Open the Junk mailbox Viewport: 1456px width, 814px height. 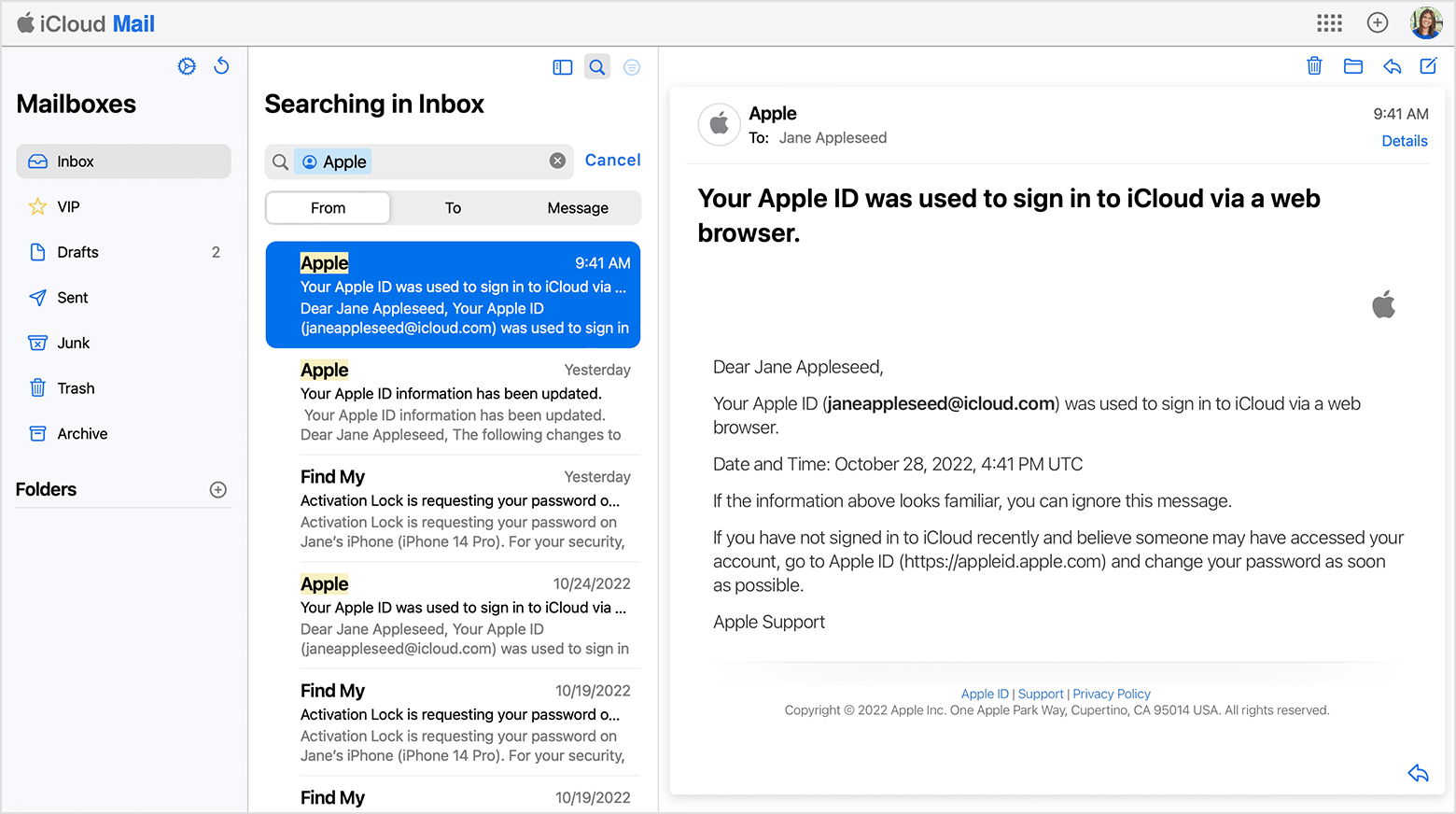(x=123, y=343)
